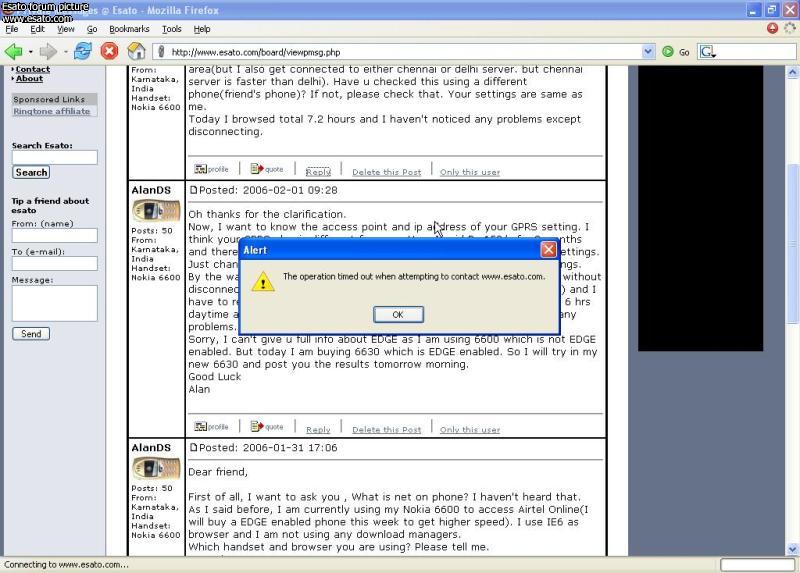Image resolution: width=800 pixels, height=573 pixels.
Task: Click the Search Esato input field
Action: [x=55, y=157]
